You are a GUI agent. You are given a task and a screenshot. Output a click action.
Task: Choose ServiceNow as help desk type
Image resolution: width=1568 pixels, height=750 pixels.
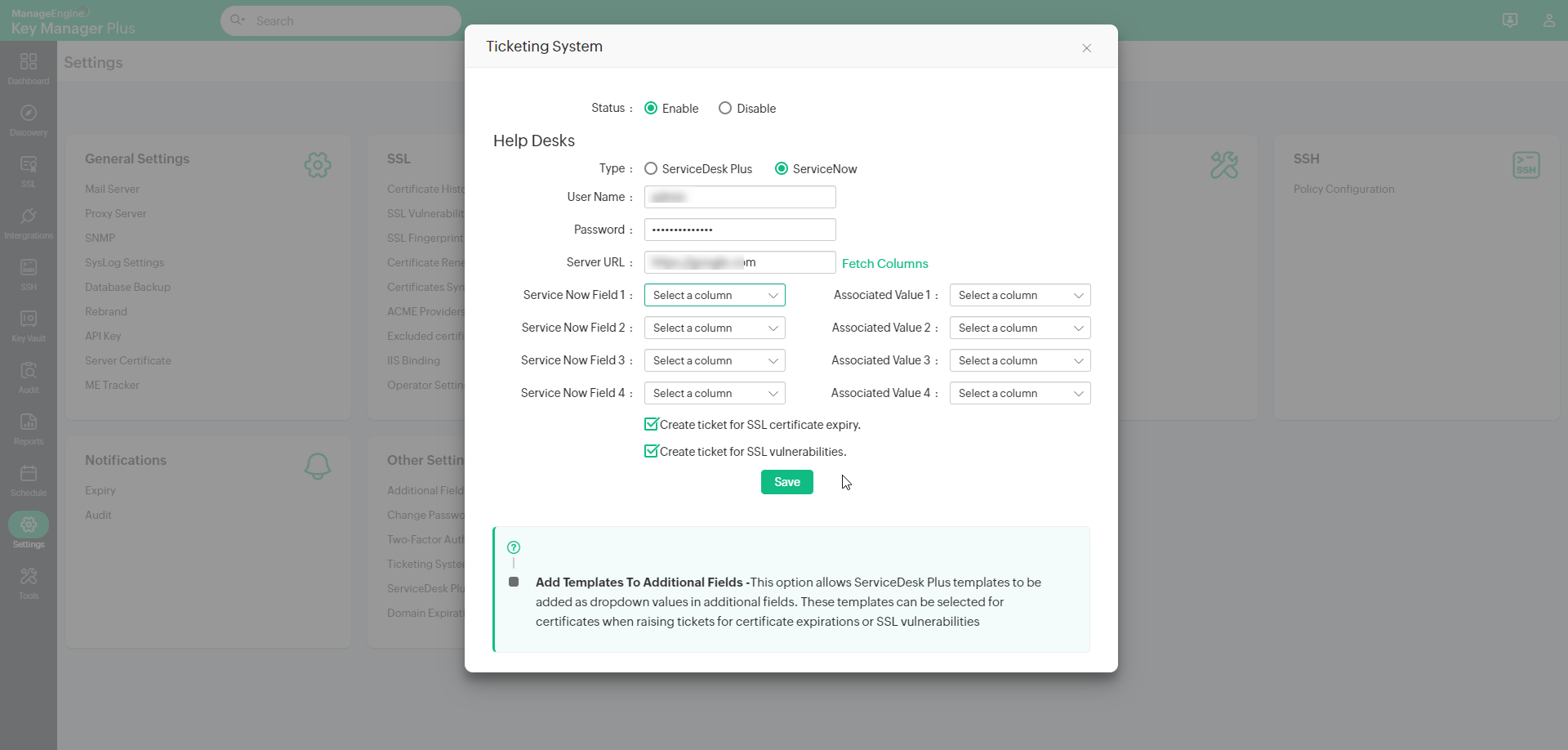(782, 168)
